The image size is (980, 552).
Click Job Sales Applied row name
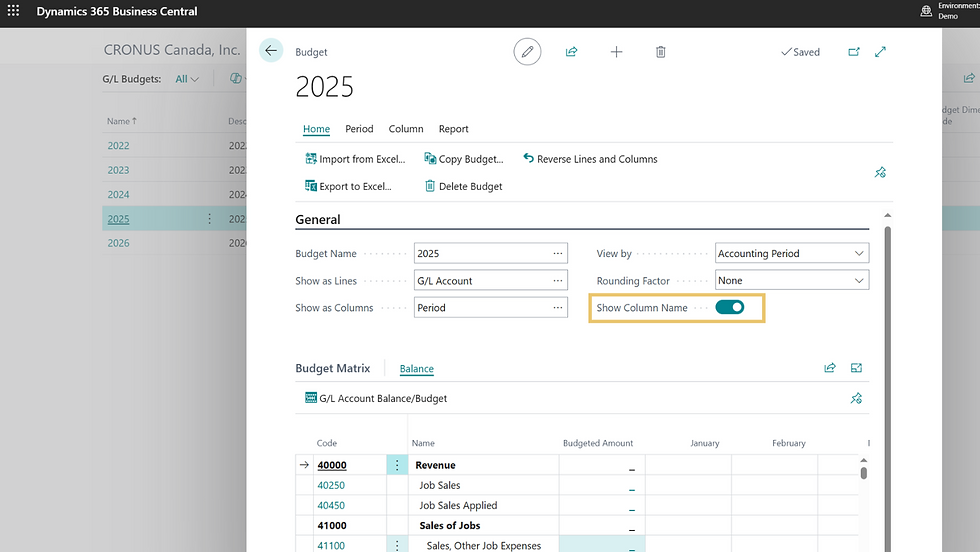pos(458,505)
